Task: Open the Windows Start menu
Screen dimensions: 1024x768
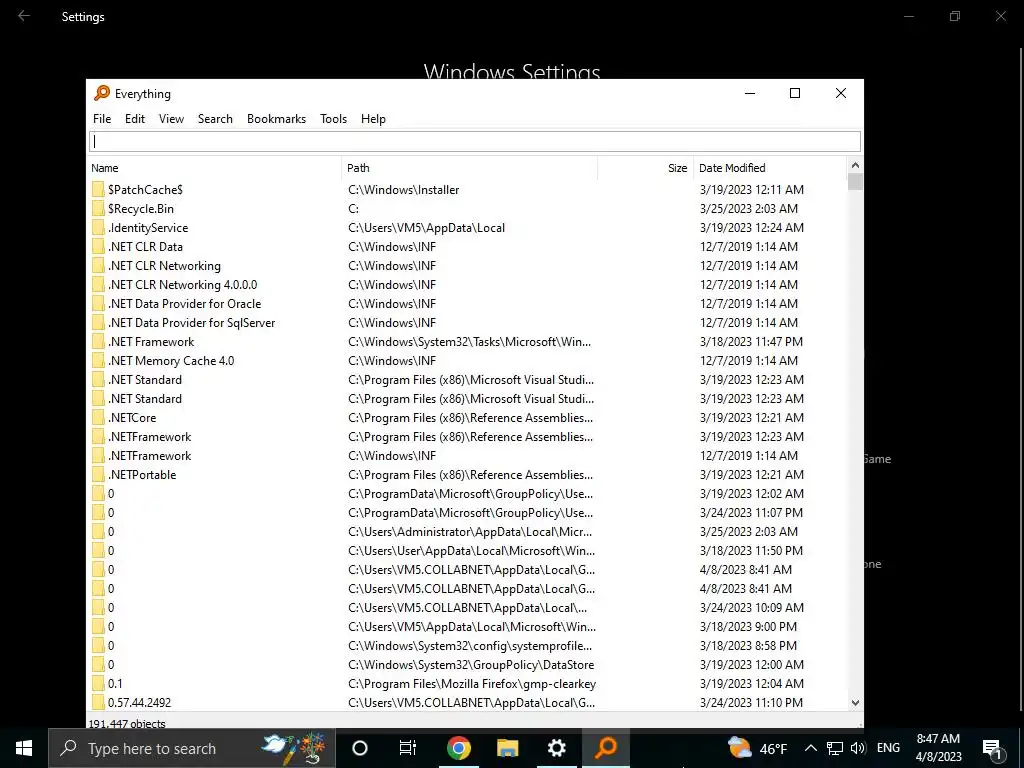Action: (x=24, y=748)
